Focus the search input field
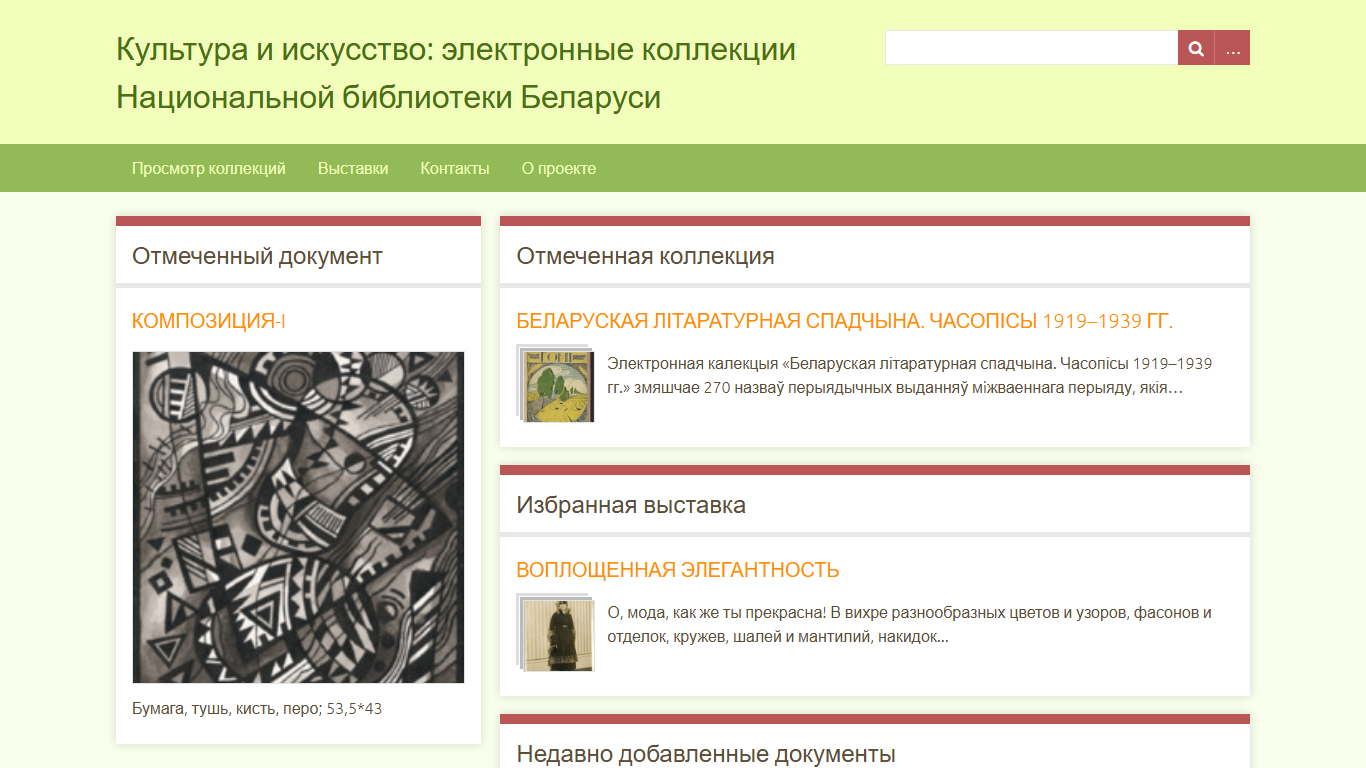The image size is (1366, 768). point(1032,48)
